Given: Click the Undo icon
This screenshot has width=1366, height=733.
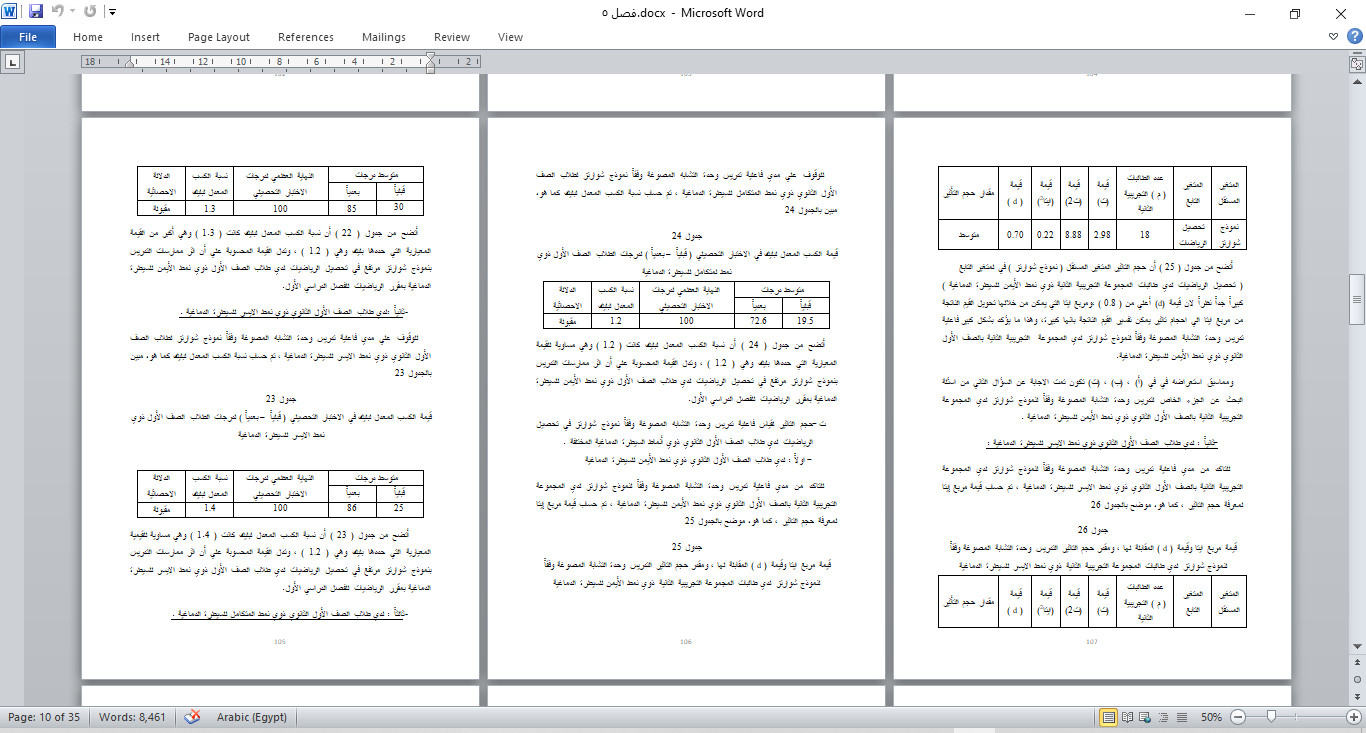Looking at the screenshot, I should (x=59, y=12).
